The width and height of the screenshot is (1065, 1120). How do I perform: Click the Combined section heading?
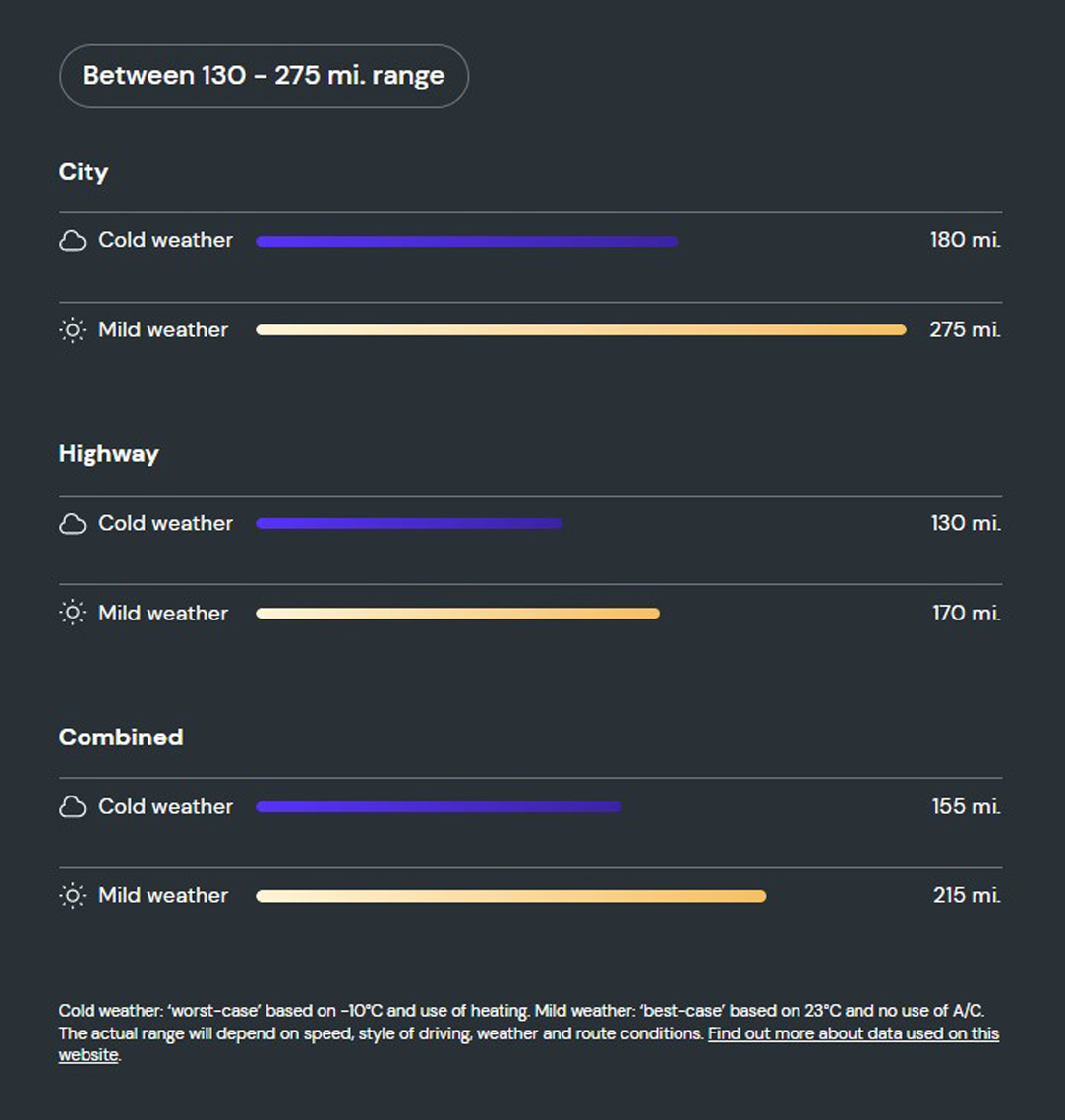121,737
